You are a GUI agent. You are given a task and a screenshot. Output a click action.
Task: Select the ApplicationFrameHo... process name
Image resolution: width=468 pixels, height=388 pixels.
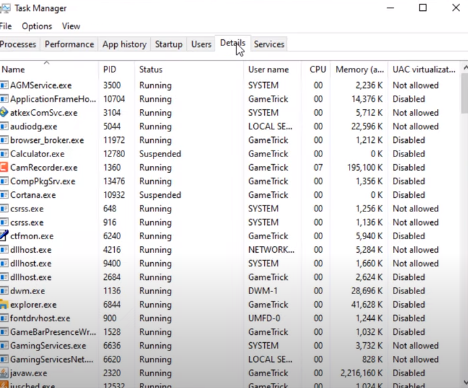53,99
